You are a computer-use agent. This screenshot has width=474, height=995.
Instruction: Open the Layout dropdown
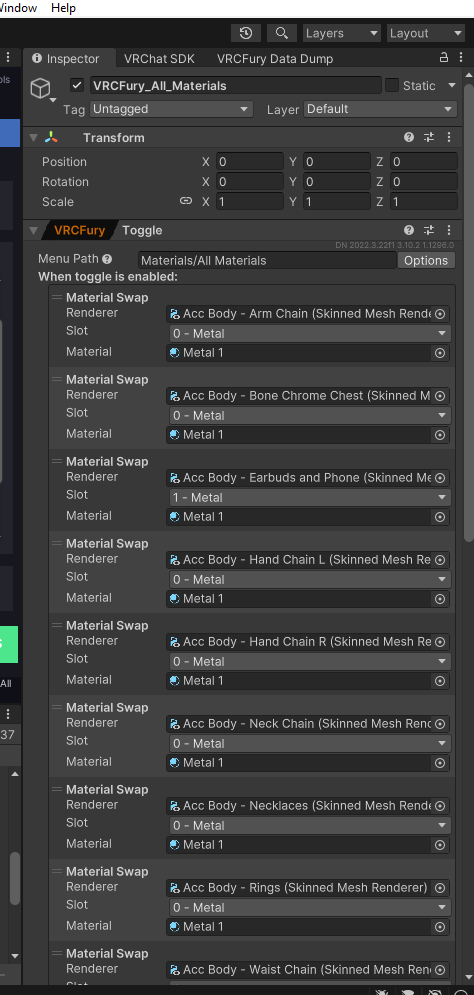(x=426, y=33)
